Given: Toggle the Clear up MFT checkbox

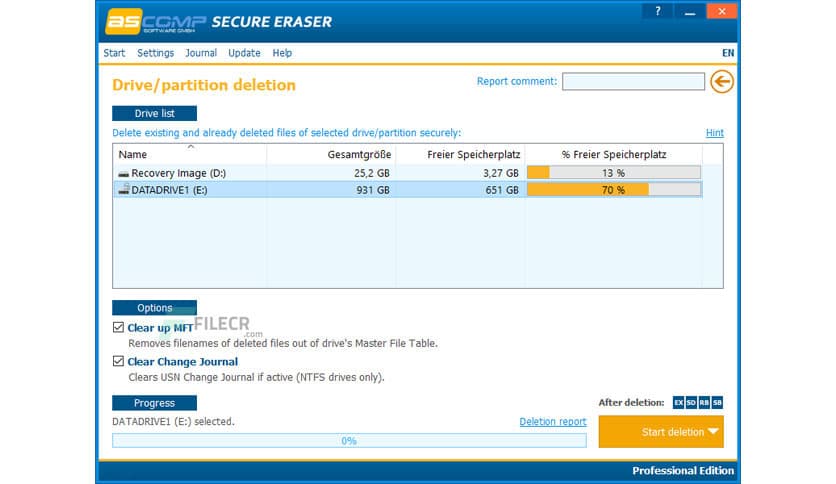Looking at the screenshot, I should (118, 327).
